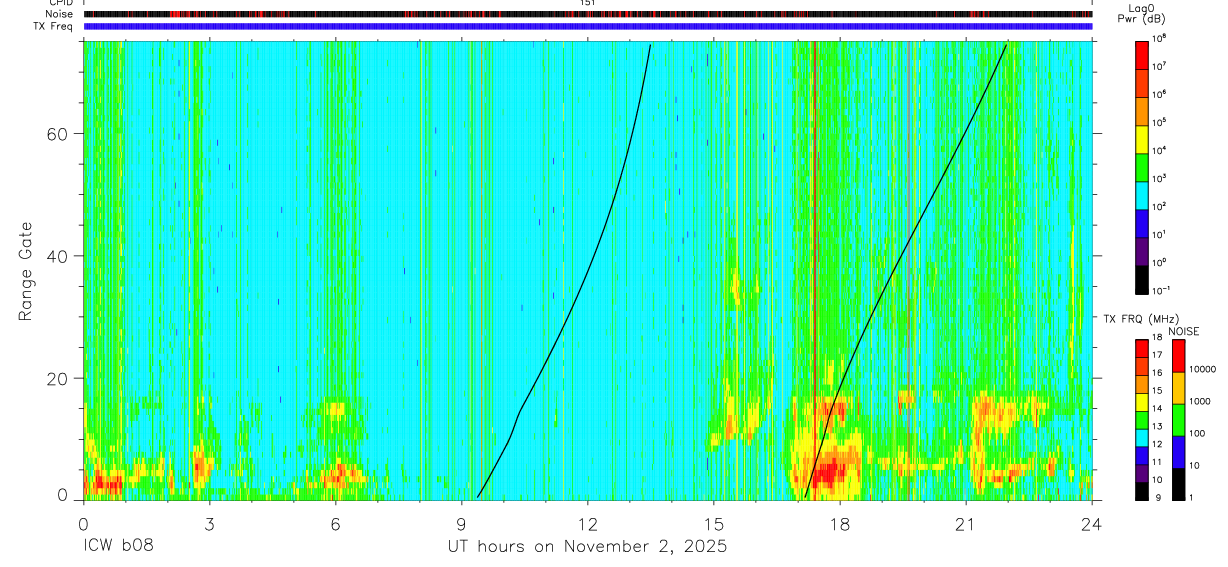Click the 'UT hours on November 2, 2025' axis title
The height and width of the screenshot is (567, 1228).
click(x=587, y=547)
